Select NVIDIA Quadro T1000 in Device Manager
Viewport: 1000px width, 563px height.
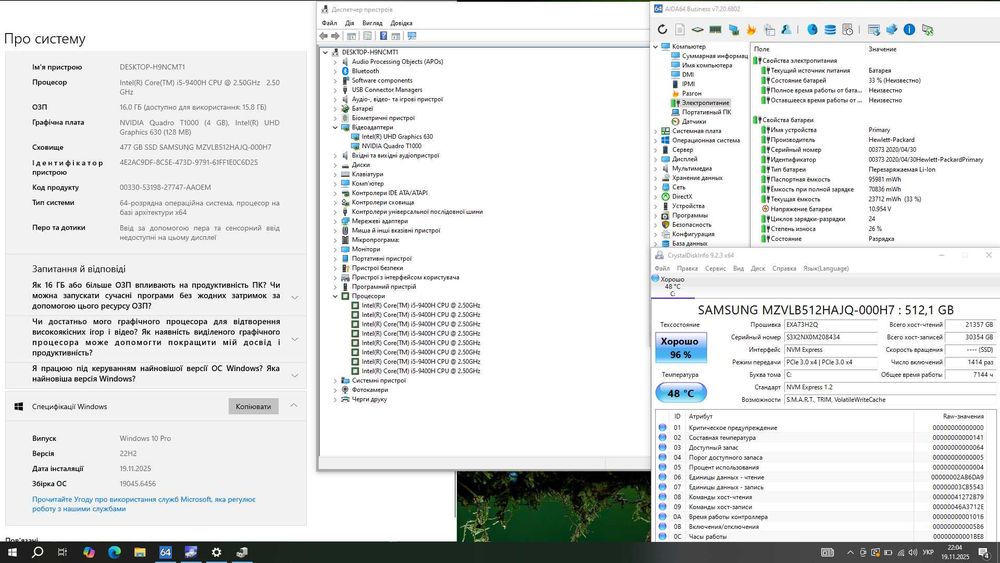click(391, 146)
